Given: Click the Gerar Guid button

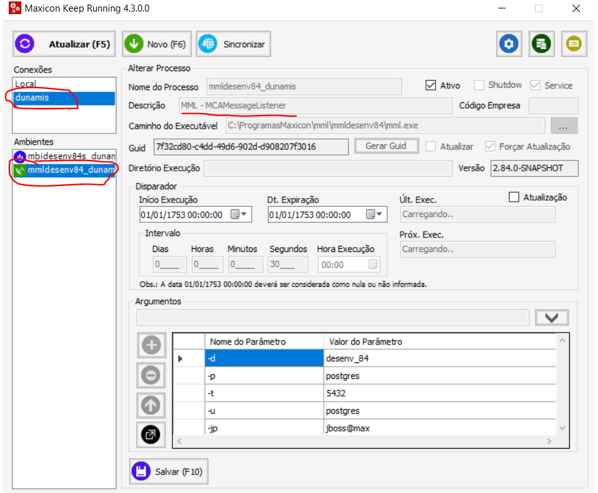Looking at the screenshot, I should (386, 146).
